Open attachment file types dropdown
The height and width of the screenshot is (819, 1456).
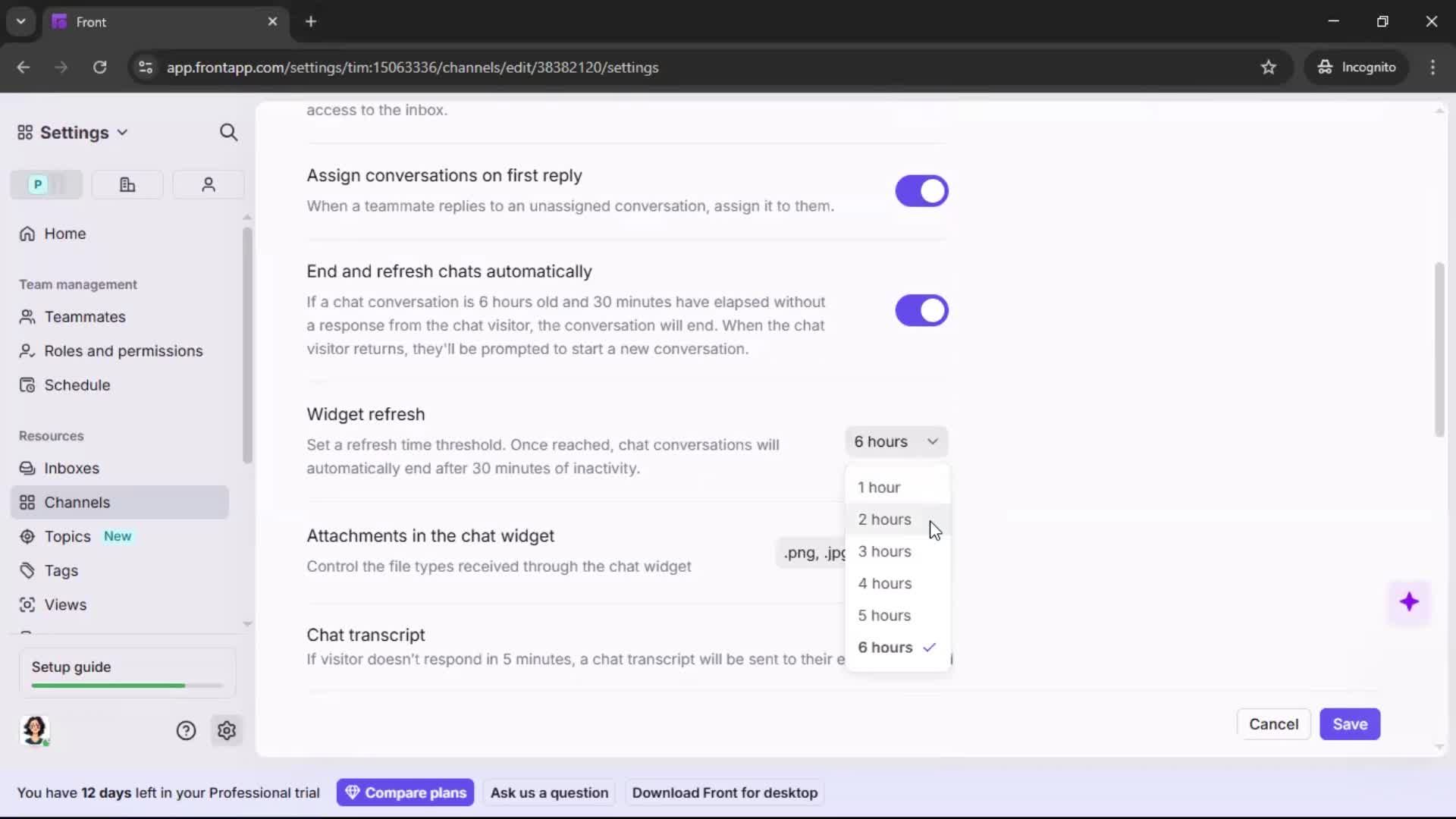pyautogui.click(x=811, y=553)
